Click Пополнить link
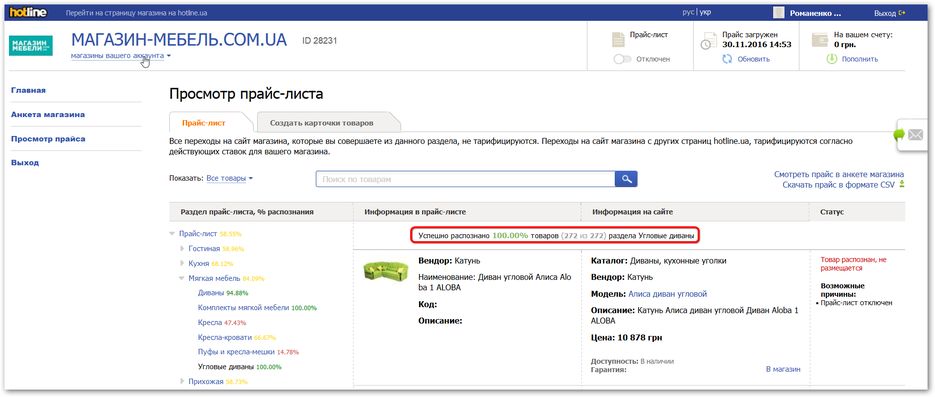935x397 pixels. pyautogui.click(x=860, y=59)
